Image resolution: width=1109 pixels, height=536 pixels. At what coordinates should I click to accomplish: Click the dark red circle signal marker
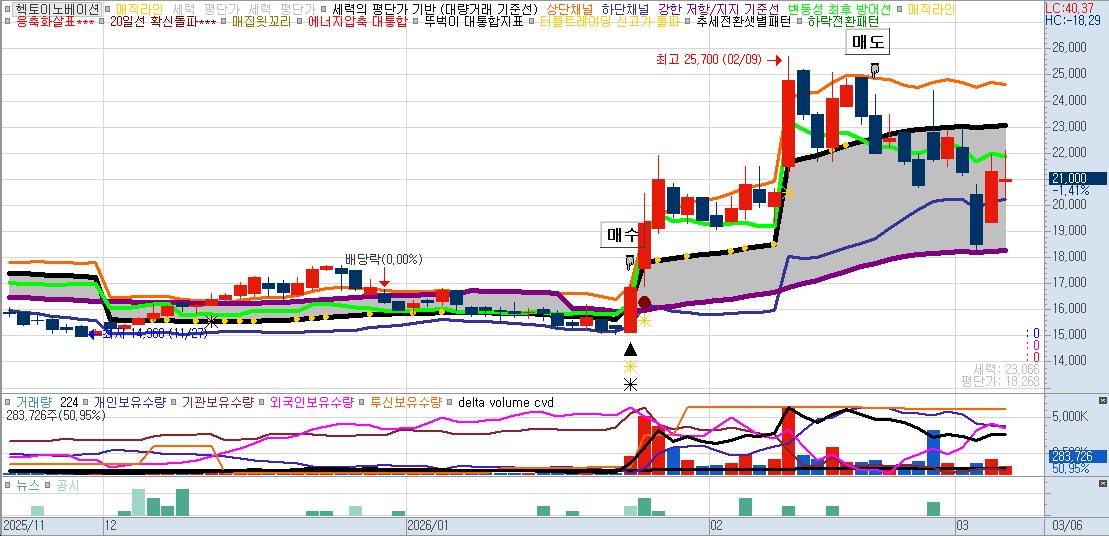coord(644,303)
